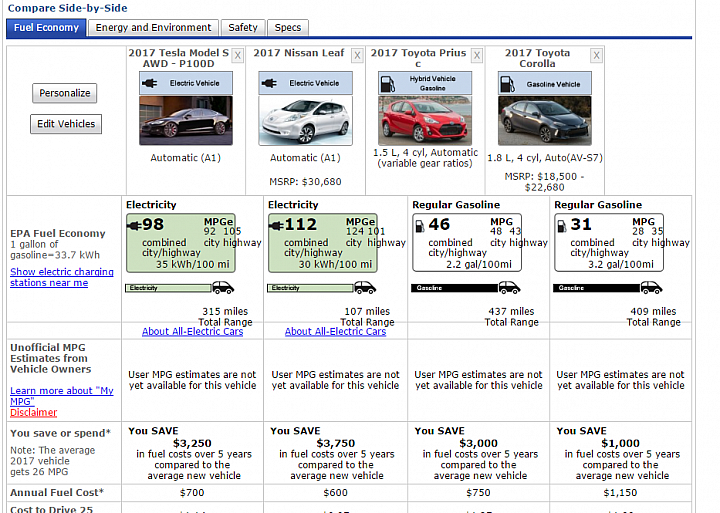The height and width of the screenshot is (513, 720).
Task: Click the plug icon beside 98 MPGe
Action: 134,225
